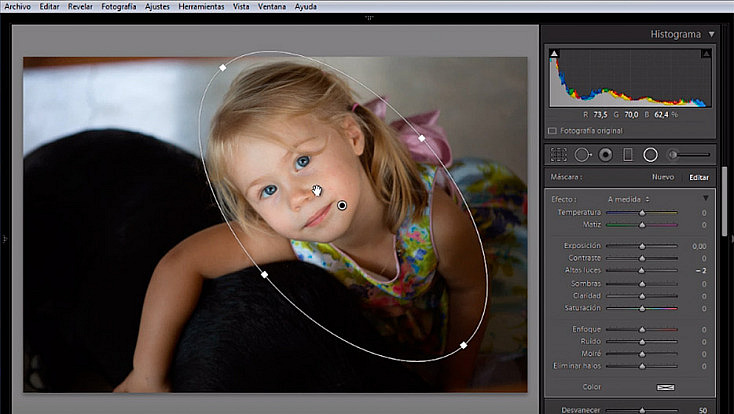The width and height of the screenshot is (734, 414).
Task: Open the Herramientas menu
Action: (201, 7)
